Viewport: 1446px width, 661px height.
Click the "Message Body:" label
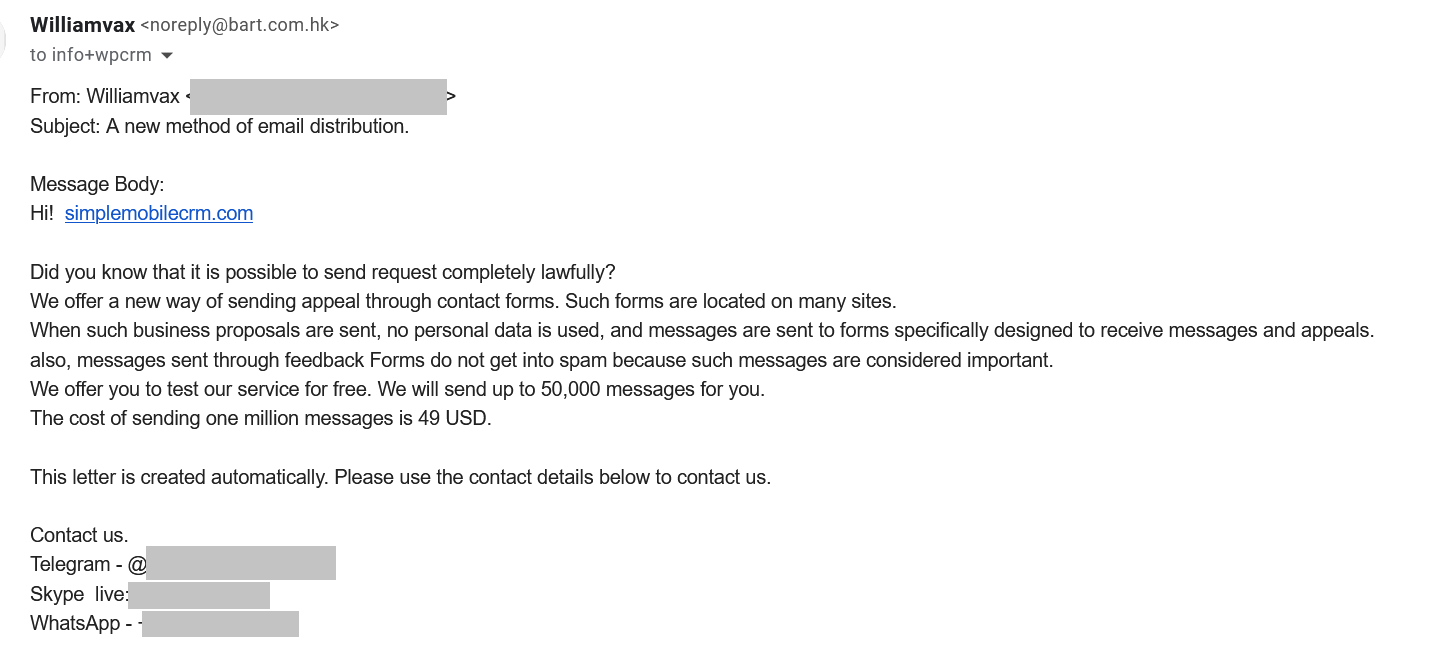click(x=97, y=184)
